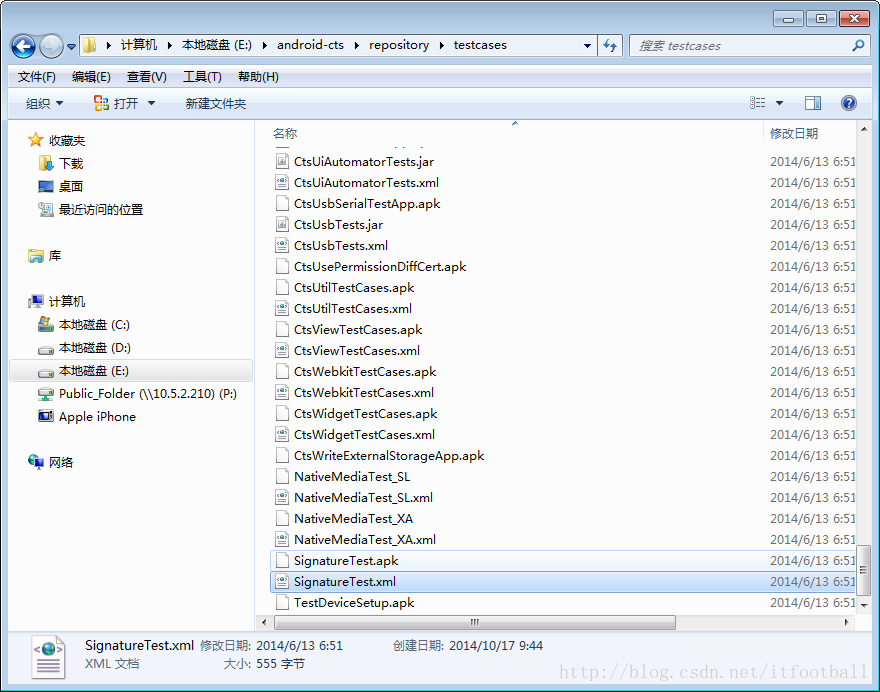
Task: Select 库 in navigation pane
Action: point(54,255)
